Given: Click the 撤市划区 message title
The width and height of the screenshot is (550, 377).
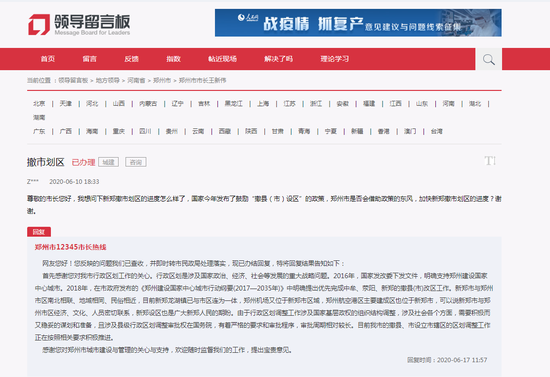Looking at the screenshot, I should [46, 162].
